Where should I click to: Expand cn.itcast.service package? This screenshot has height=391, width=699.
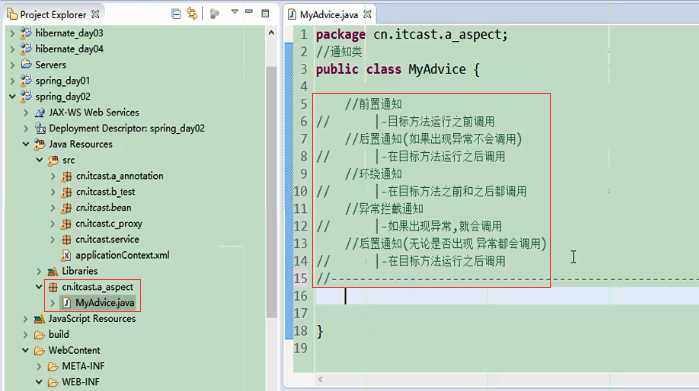[53, 240]
